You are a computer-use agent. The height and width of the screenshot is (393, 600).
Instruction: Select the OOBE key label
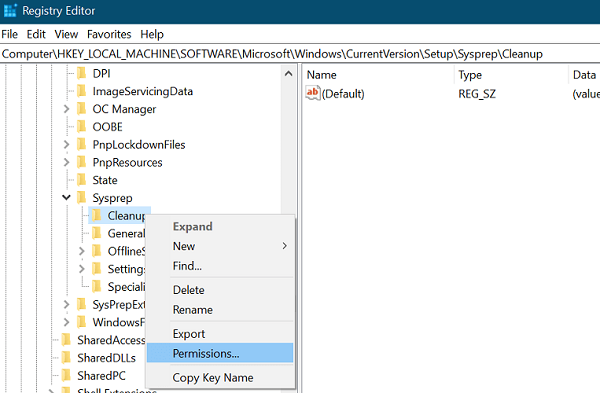pos(108,127)
